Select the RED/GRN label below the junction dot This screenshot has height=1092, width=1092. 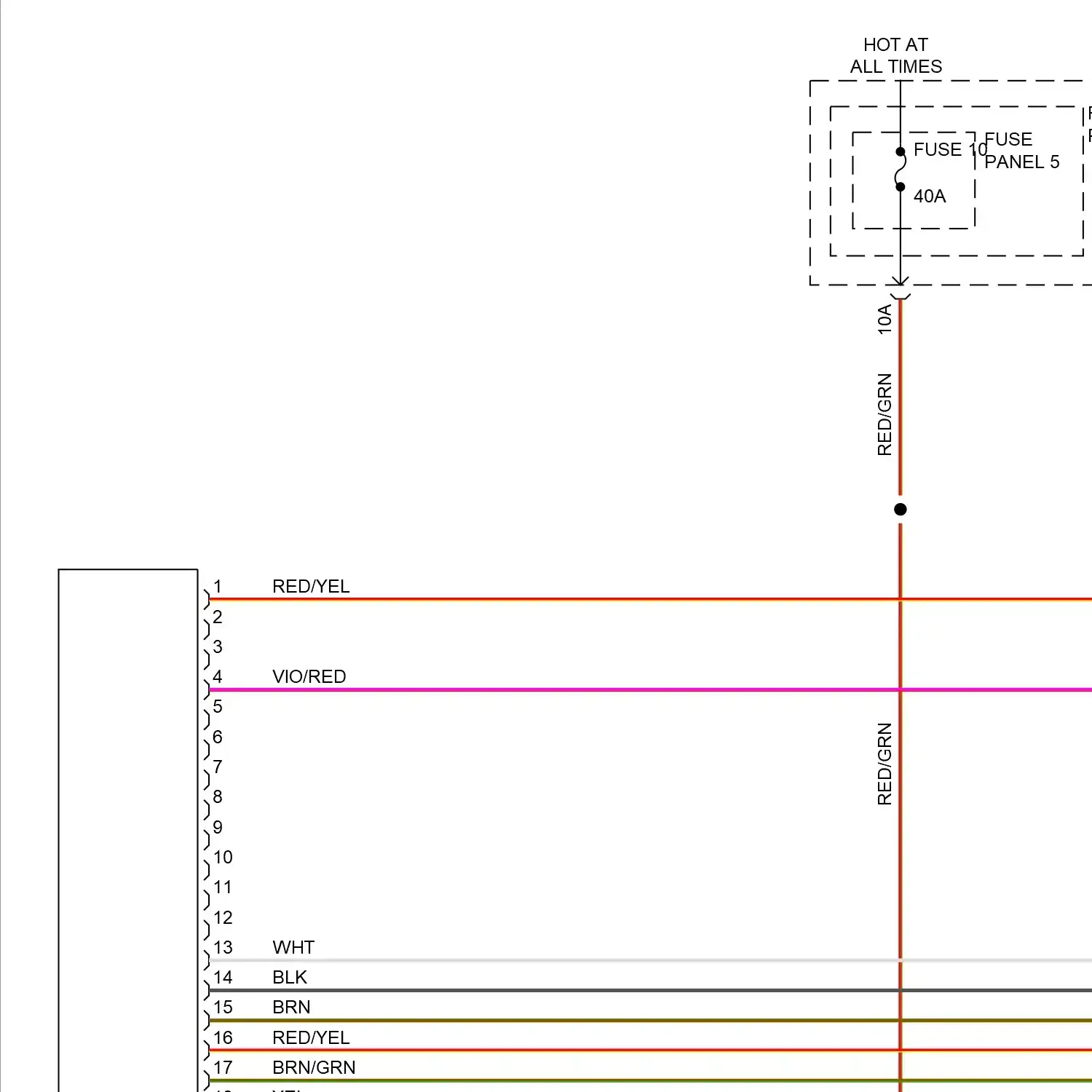[x=885, y=764]
